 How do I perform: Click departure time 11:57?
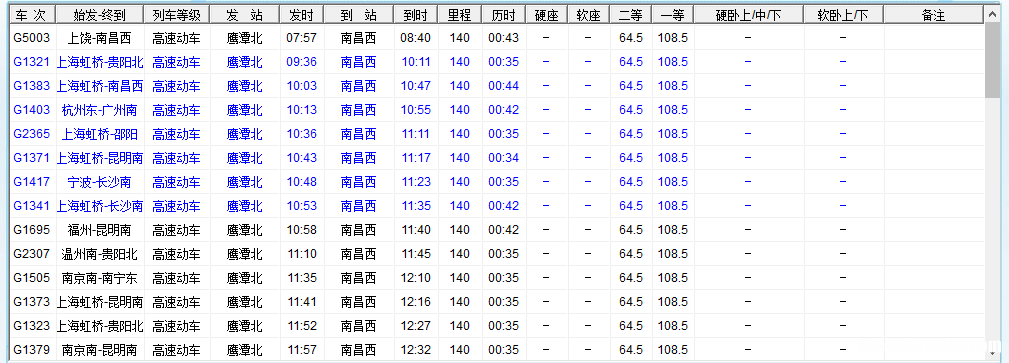coord(302,350)
